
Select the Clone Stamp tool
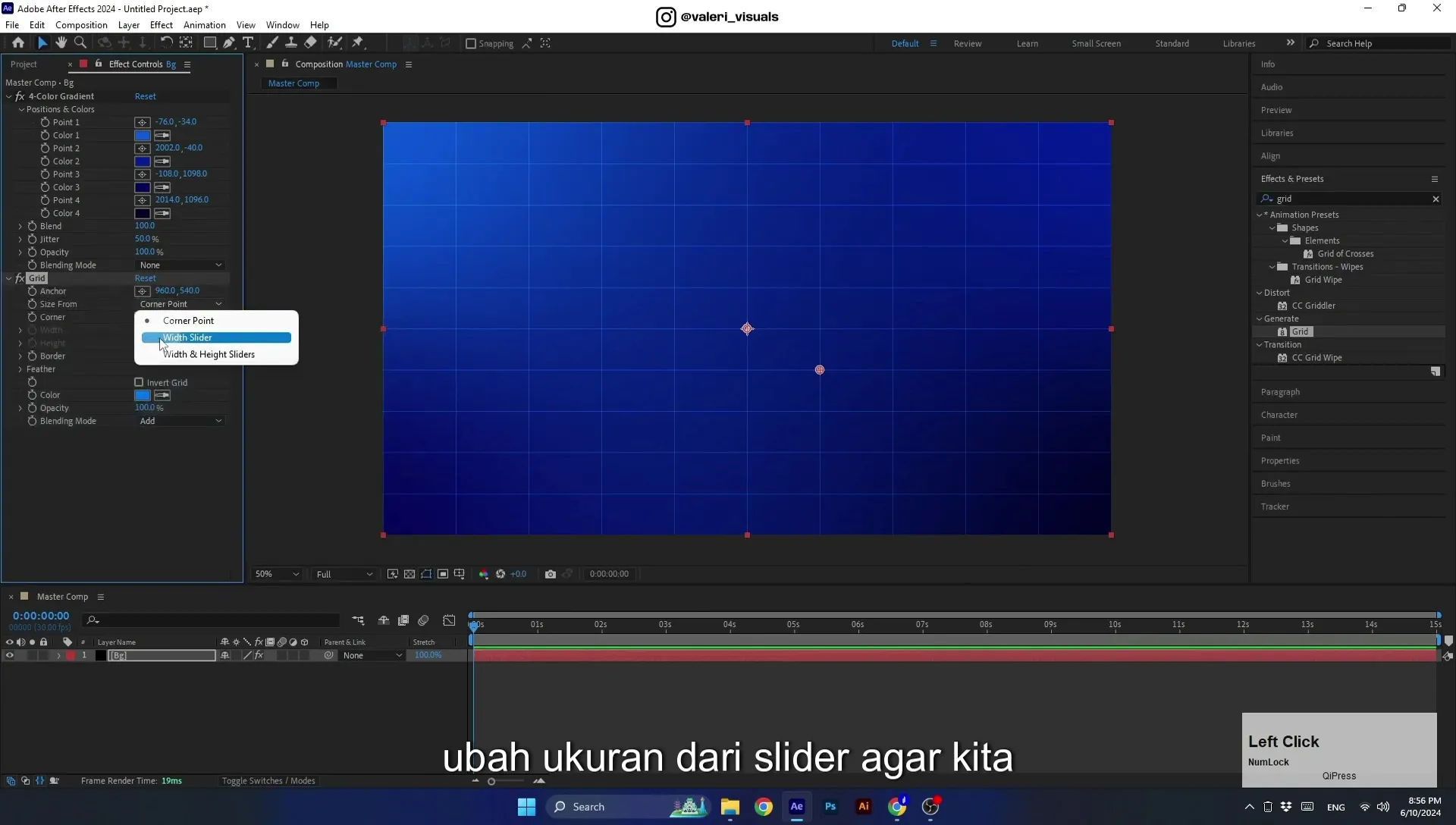(290, 43)
